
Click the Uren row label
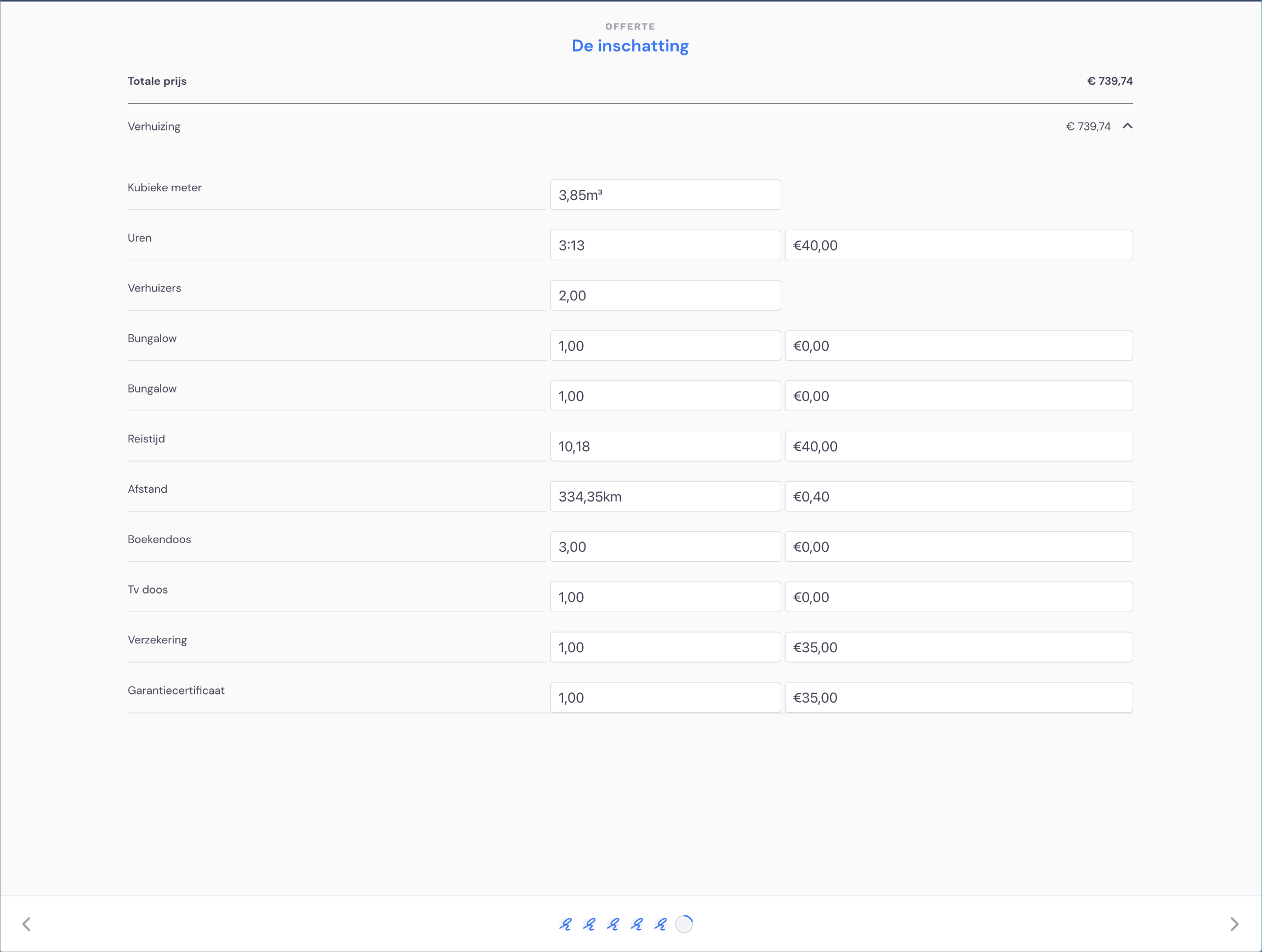140,238
